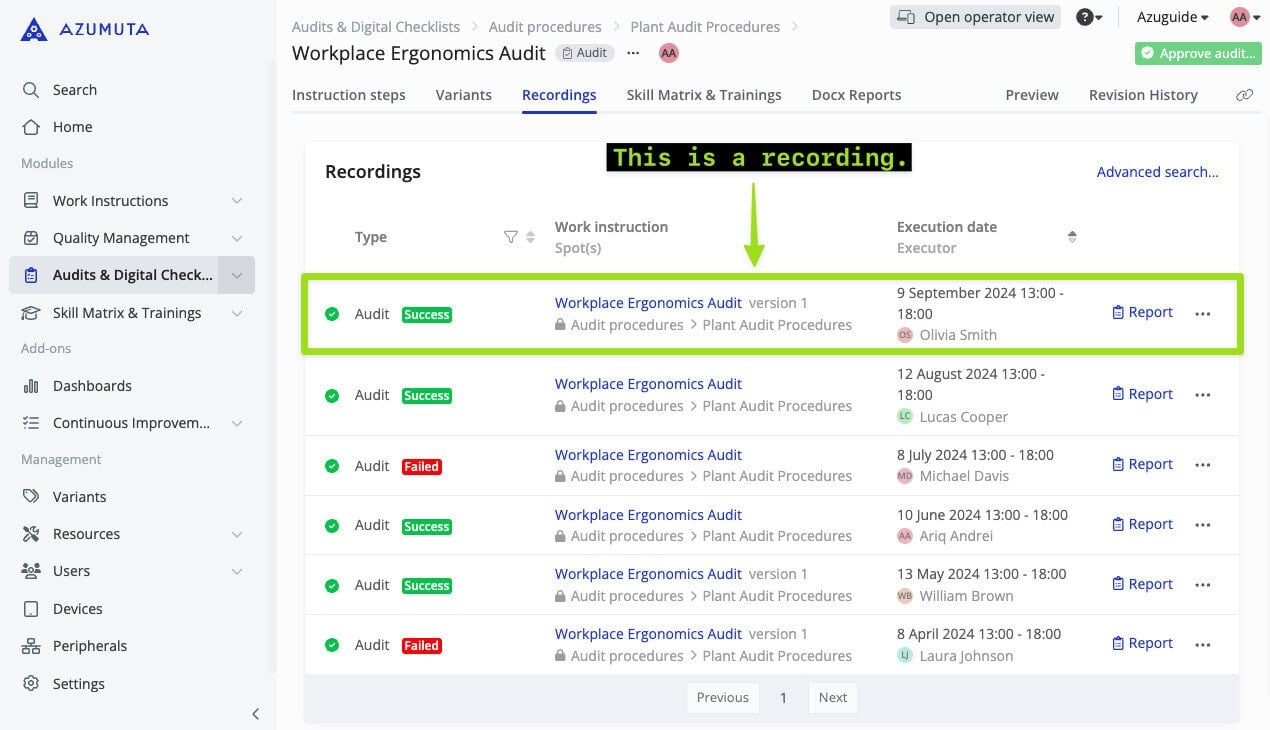Switch to Instruction steps tab
The height and width of the screenshot is (730, 1270).
coord(348,95)
